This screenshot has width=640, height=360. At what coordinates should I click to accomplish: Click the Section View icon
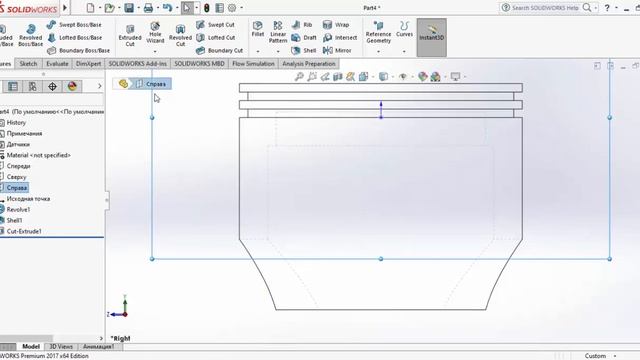click(338, 76)
